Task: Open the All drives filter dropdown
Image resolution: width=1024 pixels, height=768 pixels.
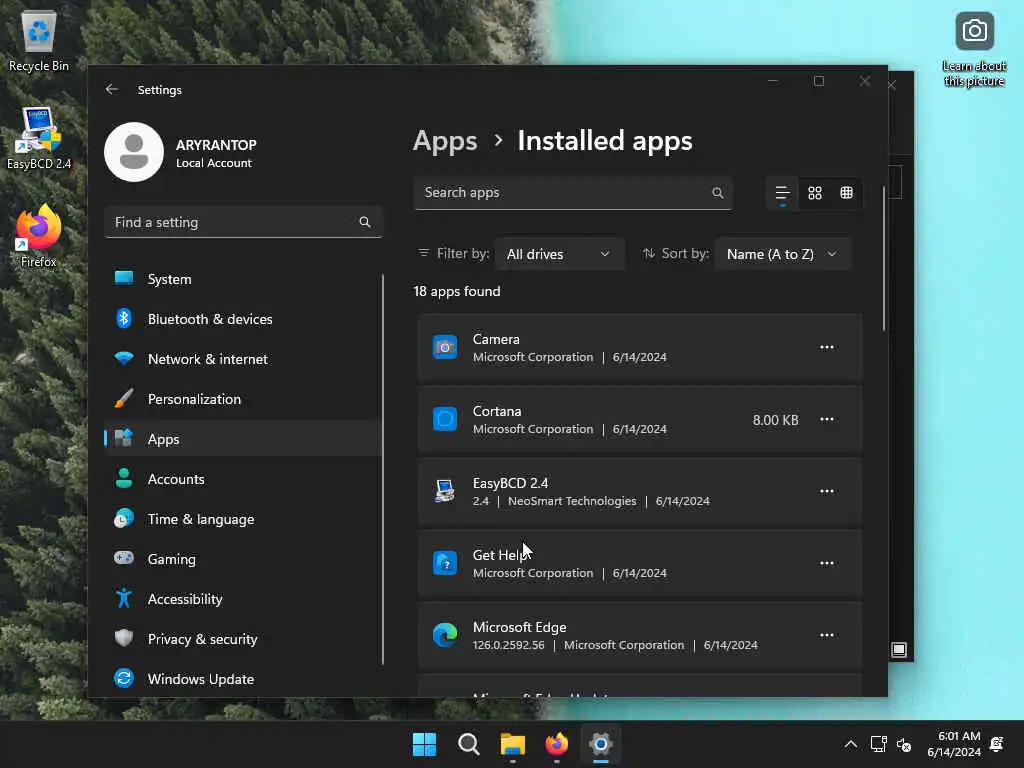Action: [558, 254]
